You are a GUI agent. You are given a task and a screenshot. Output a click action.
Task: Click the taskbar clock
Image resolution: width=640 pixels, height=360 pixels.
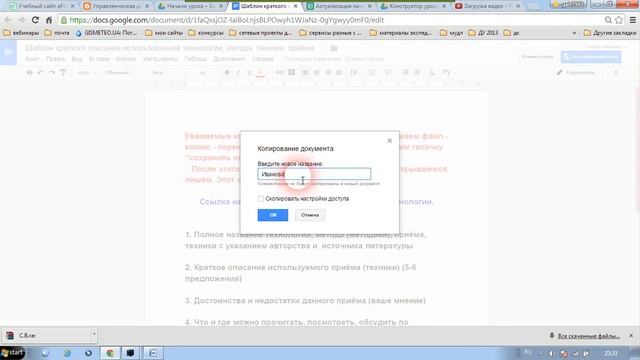611,353
